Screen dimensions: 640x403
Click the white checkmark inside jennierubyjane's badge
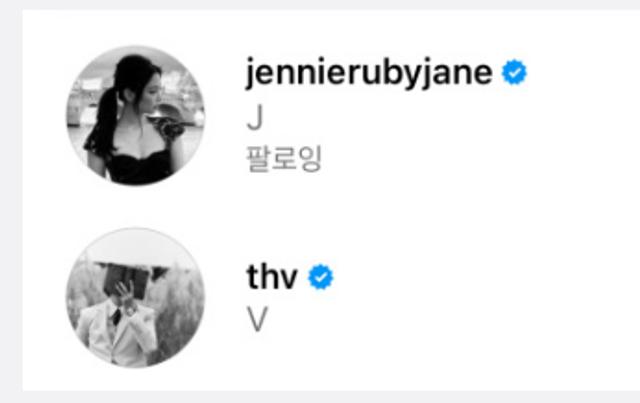coord(515,73)
